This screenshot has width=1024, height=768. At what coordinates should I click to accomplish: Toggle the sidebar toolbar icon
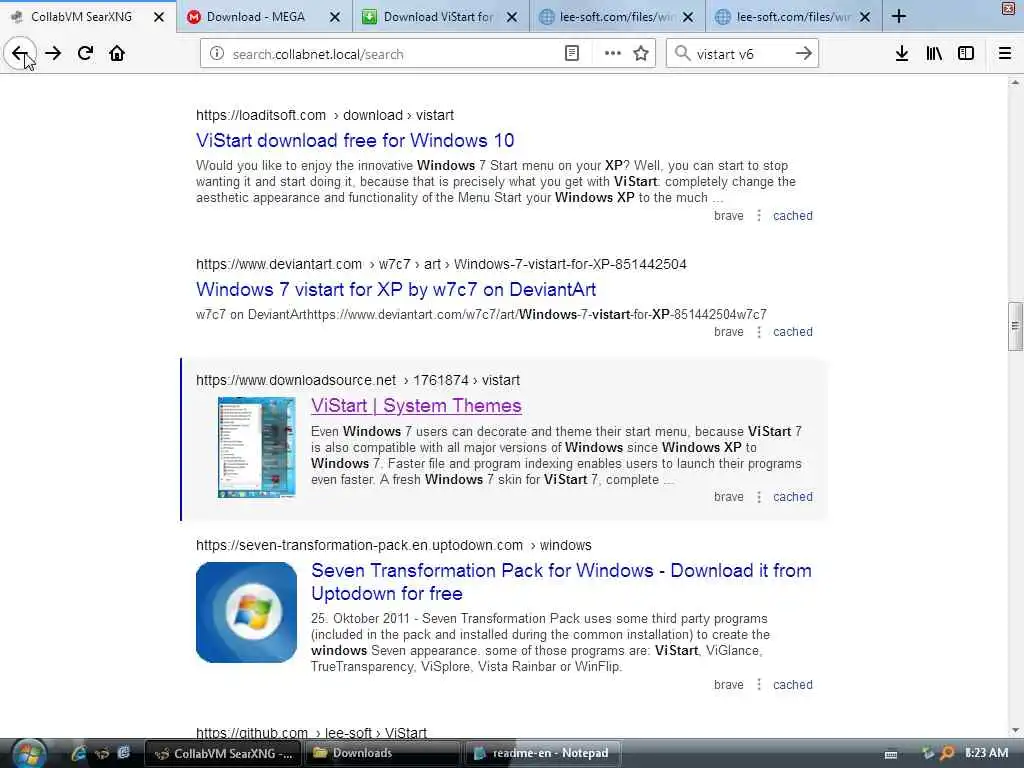(x=966, y=54)
